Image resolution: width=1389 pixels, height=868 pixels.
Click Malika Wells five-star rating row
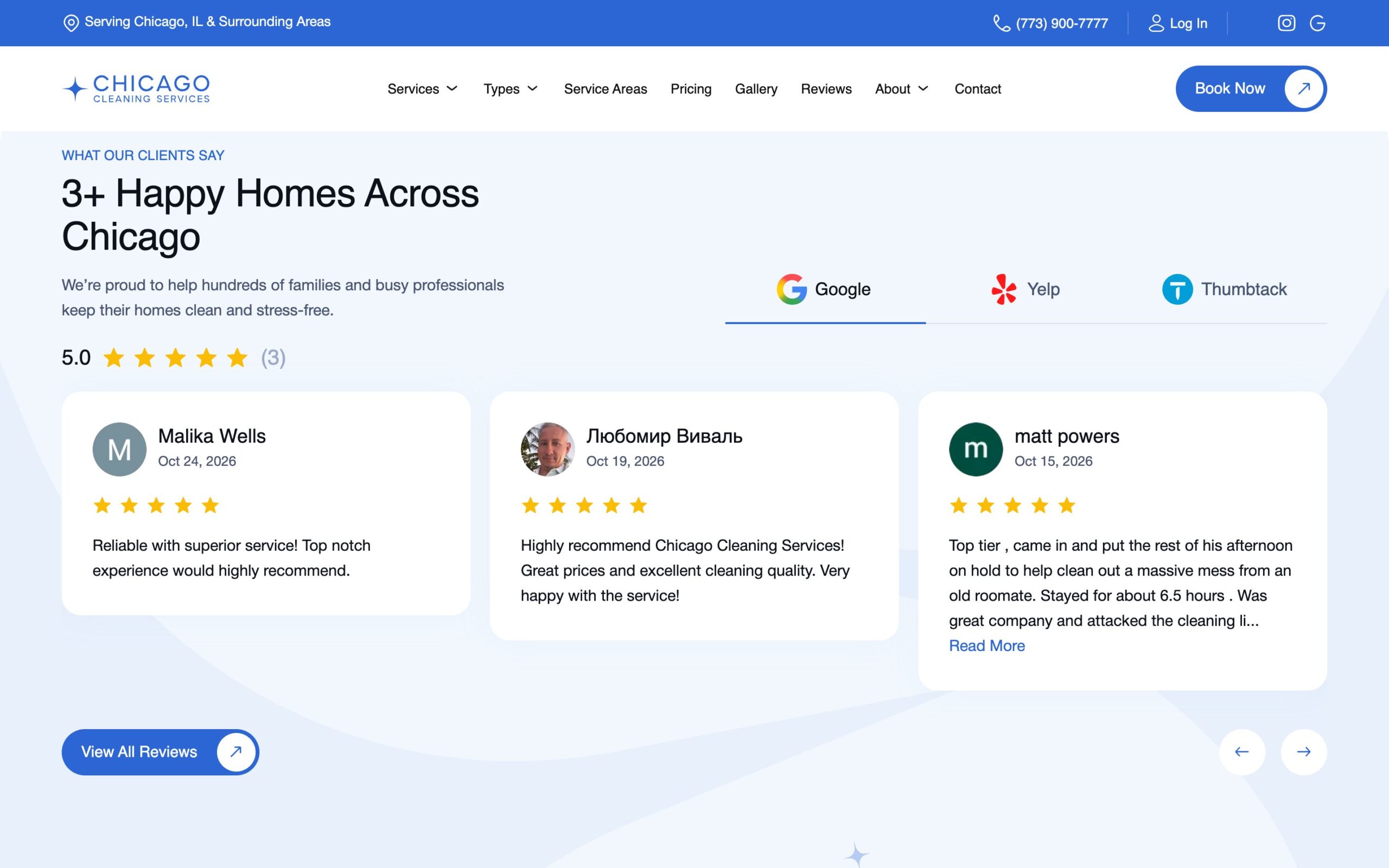156,505
